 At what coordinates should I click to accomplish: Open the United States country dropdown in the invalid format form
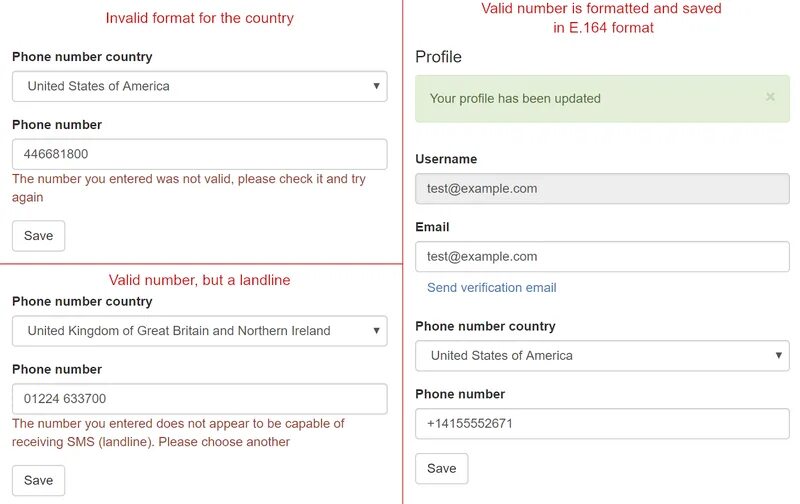pyautogui.click(x=199, y=86)
